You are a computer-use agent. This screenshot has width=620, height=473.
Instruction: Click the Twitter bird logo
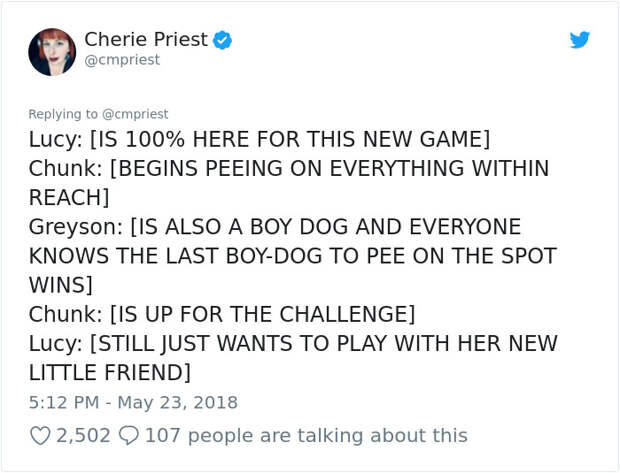[x=580, y=40]
